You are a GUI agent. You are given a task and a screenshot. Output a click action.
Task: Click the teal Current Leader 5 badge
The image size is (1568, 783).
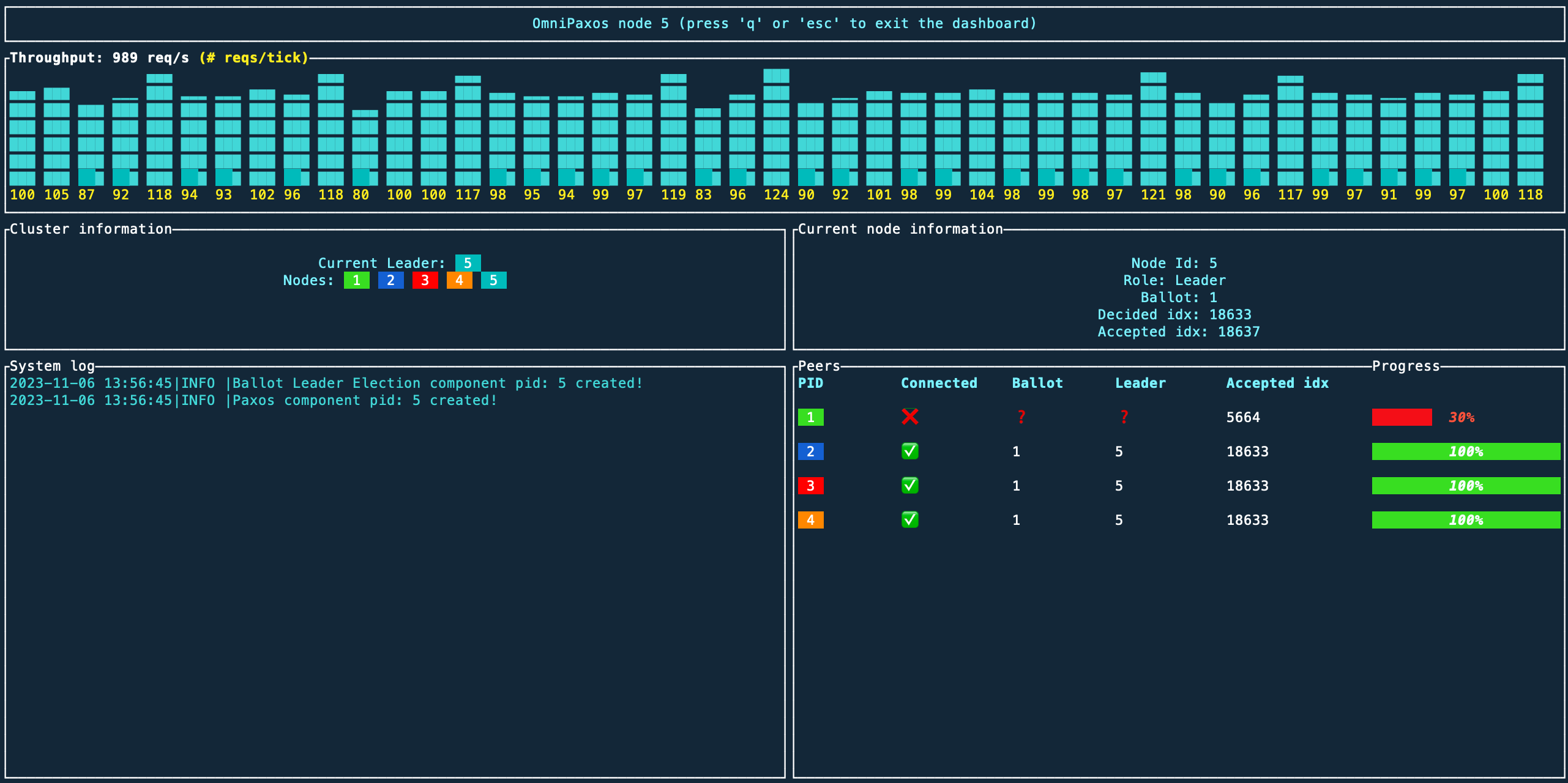468,263
